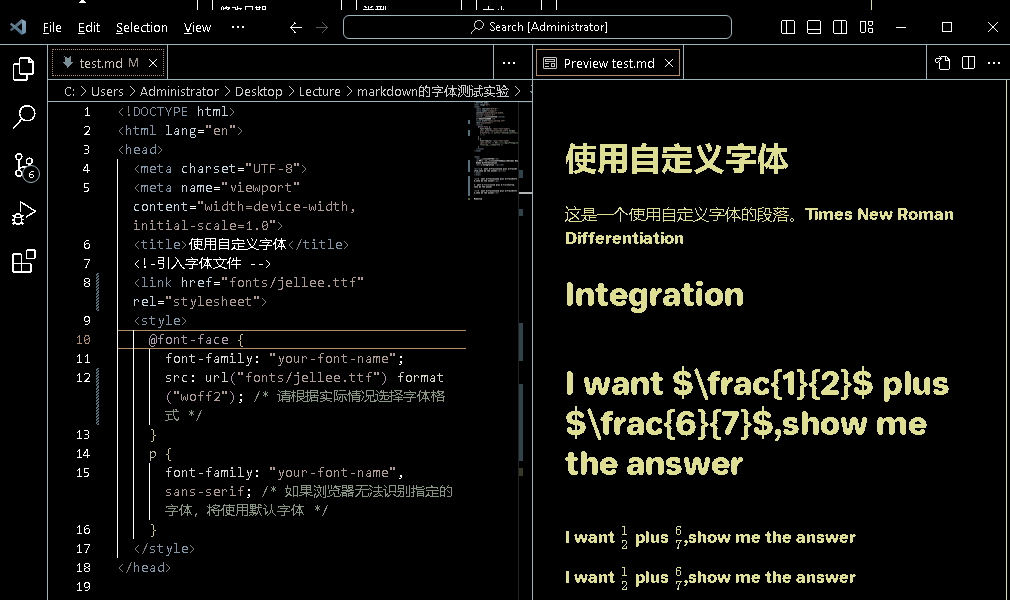Open more actions for left editor group
The height and width of the screenshot is (600, 1010).
pos(509,63)
